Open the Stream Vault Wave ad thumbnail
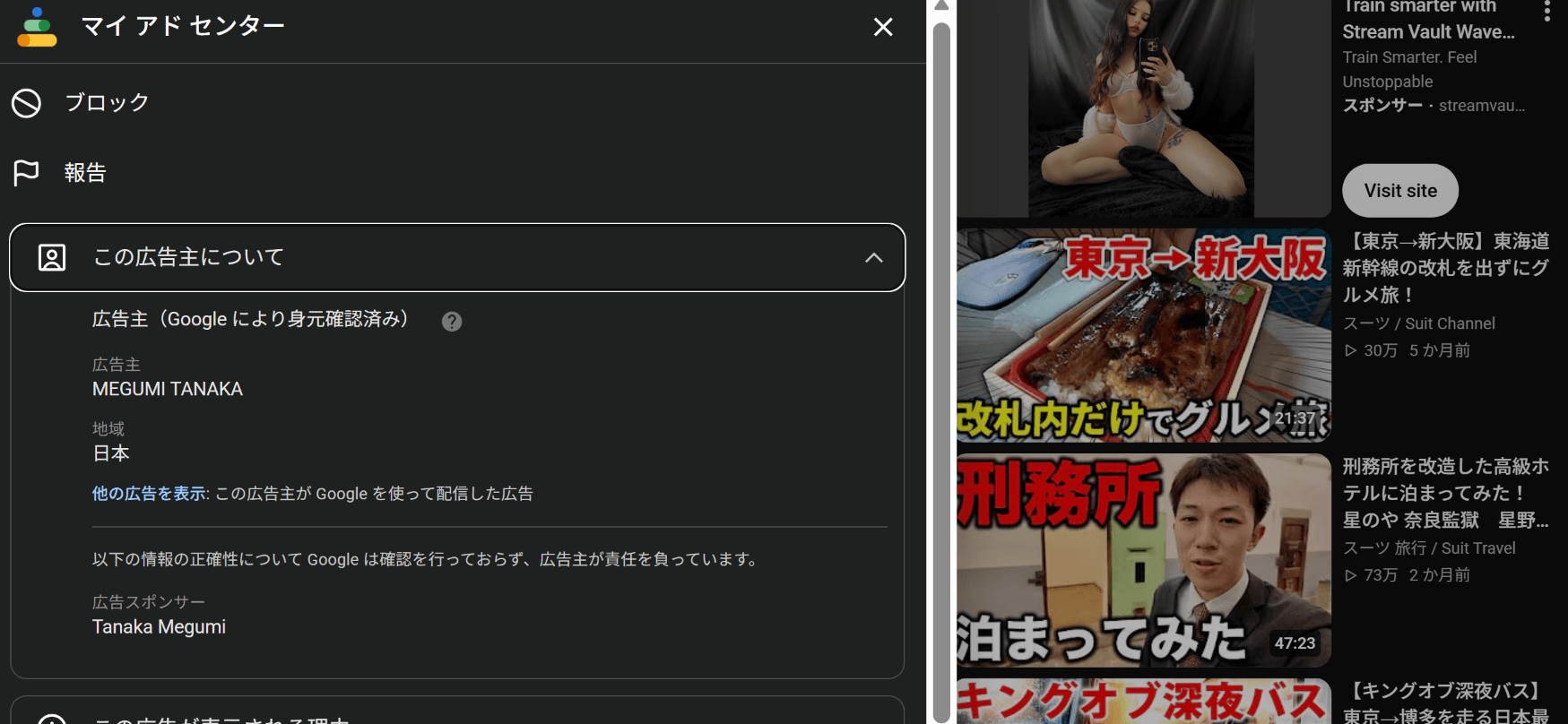Image resolution: width=1568 pixels, height=724 pixels. 1144,108
